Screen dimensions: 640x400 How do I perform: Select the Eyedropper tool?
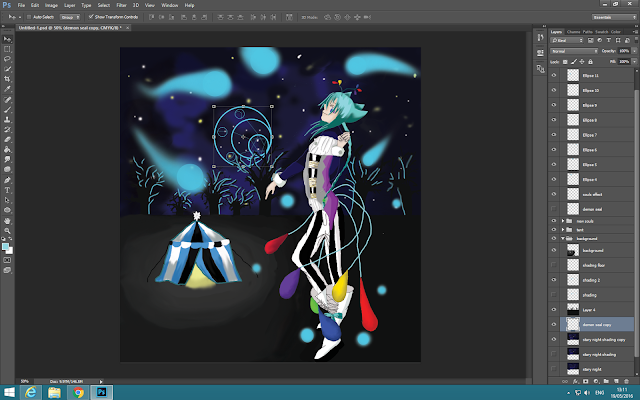tap(7, 89)
